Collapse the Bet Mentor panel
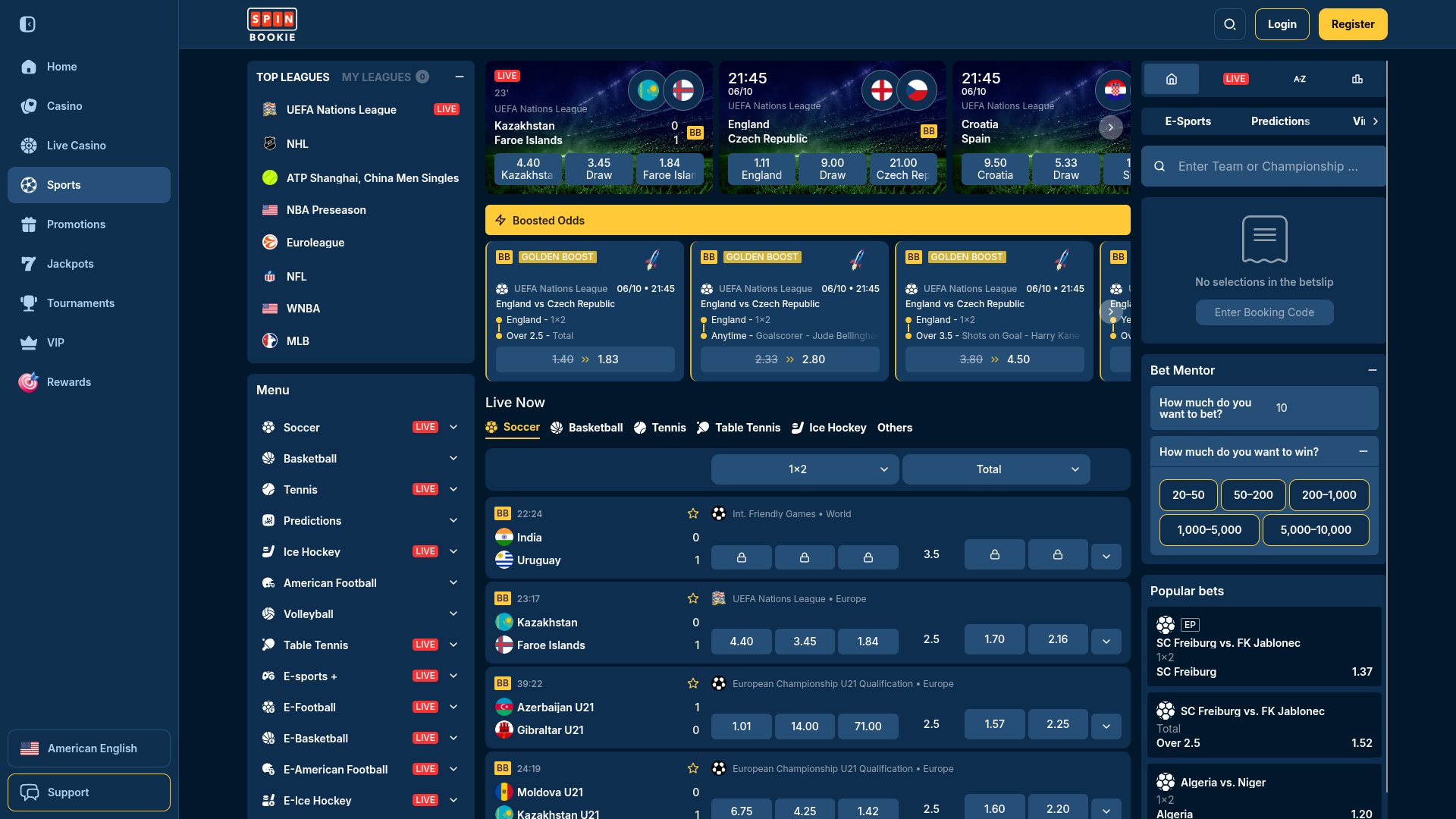The image size is (1456, 819). point(1373,370)
